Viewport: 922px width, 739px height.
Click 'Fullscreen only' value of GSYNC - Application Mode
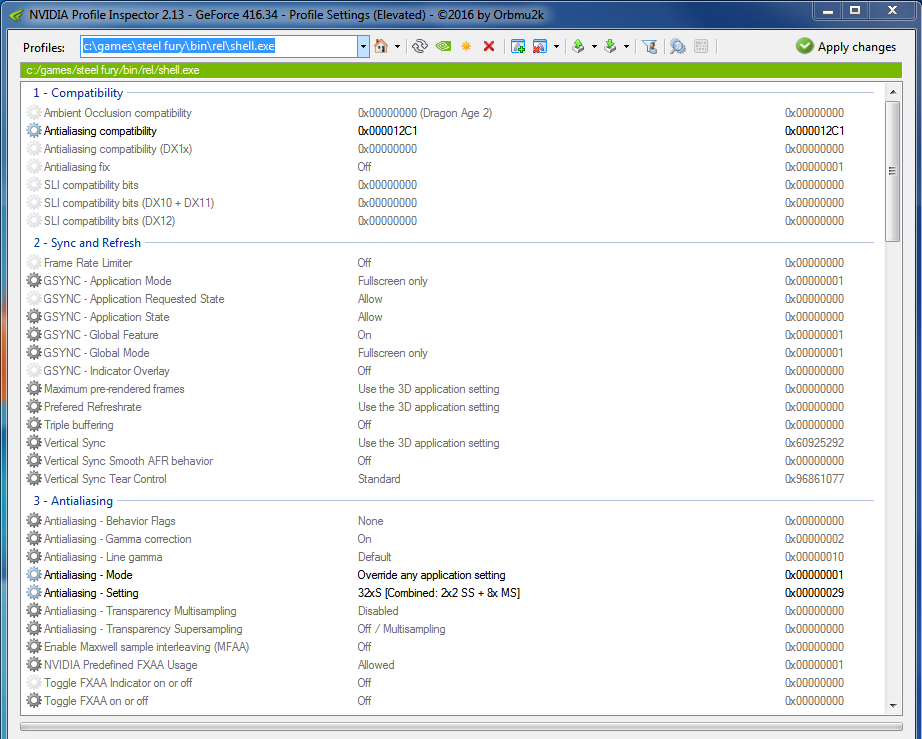(x=393, y=280)
